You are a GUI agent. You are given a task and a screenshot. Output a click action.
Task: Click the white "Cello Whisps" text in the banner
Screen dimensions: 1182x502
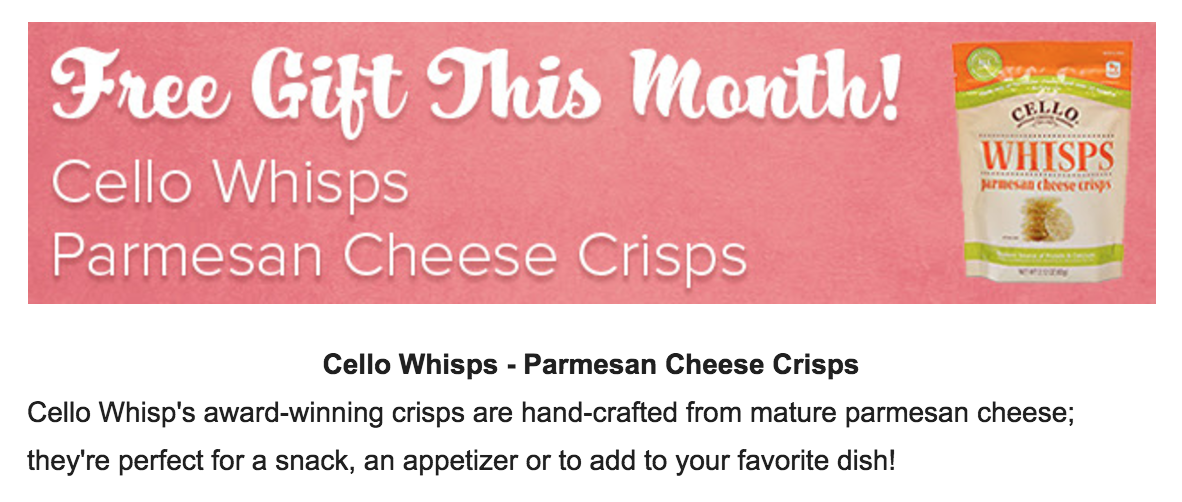coord(230,183)
